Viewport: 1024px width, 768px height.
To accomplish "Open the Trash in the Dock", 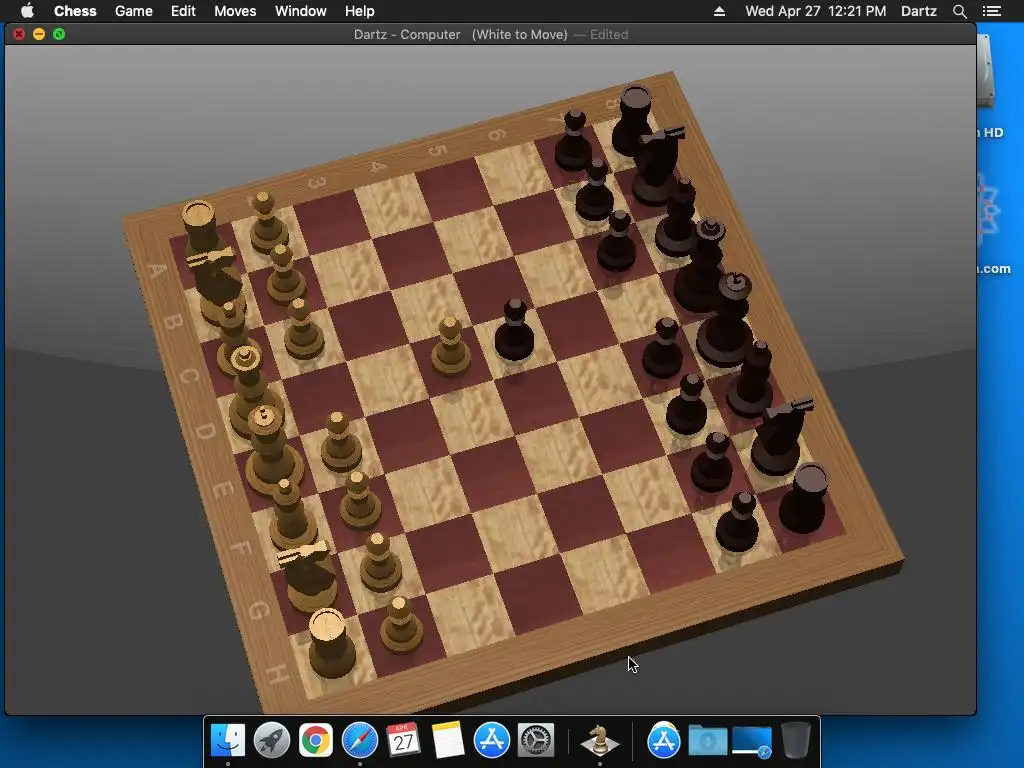I will 795,741.
